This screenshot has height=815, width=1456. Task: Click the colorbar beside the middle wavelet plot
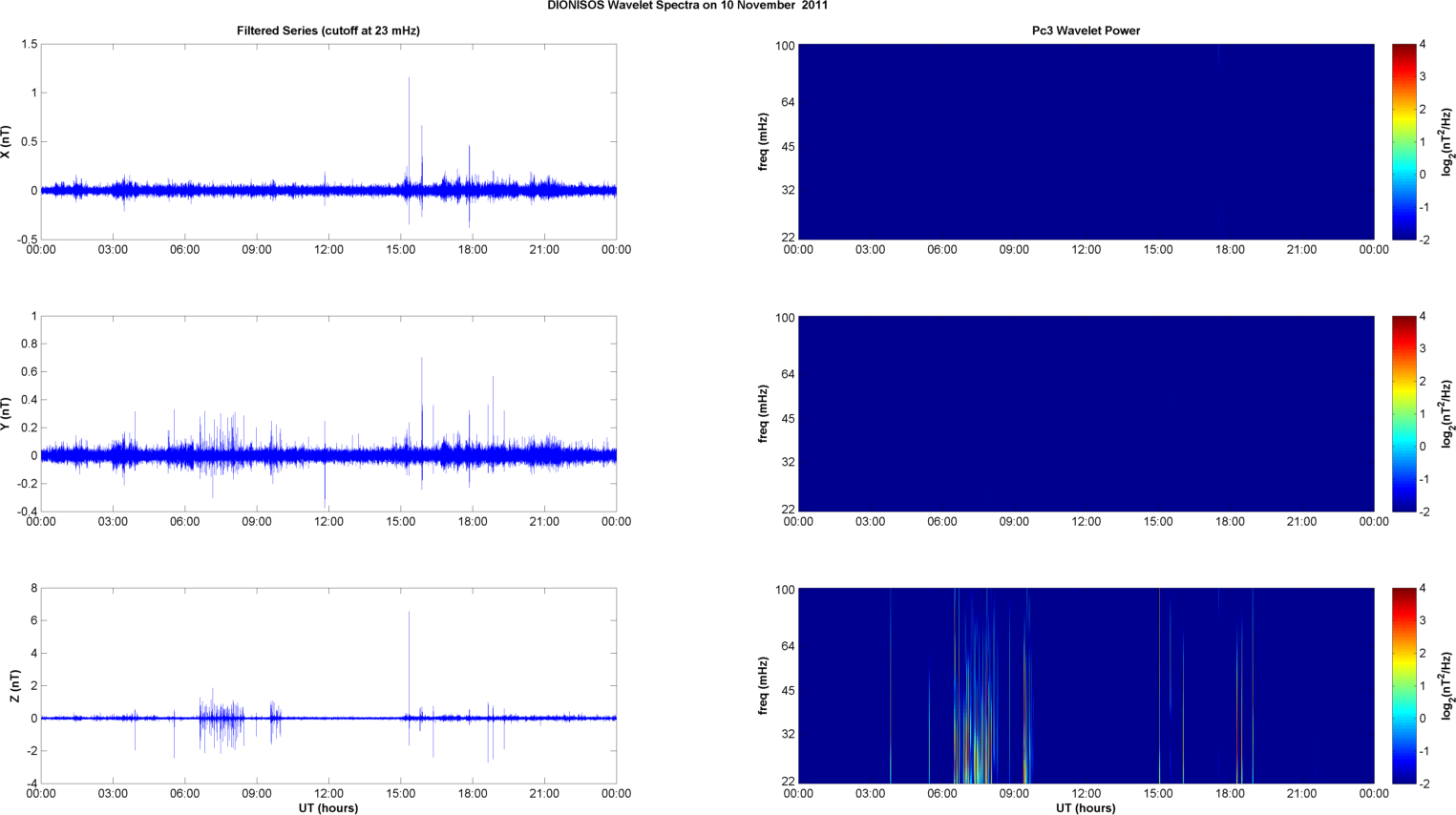(1403, 414)
